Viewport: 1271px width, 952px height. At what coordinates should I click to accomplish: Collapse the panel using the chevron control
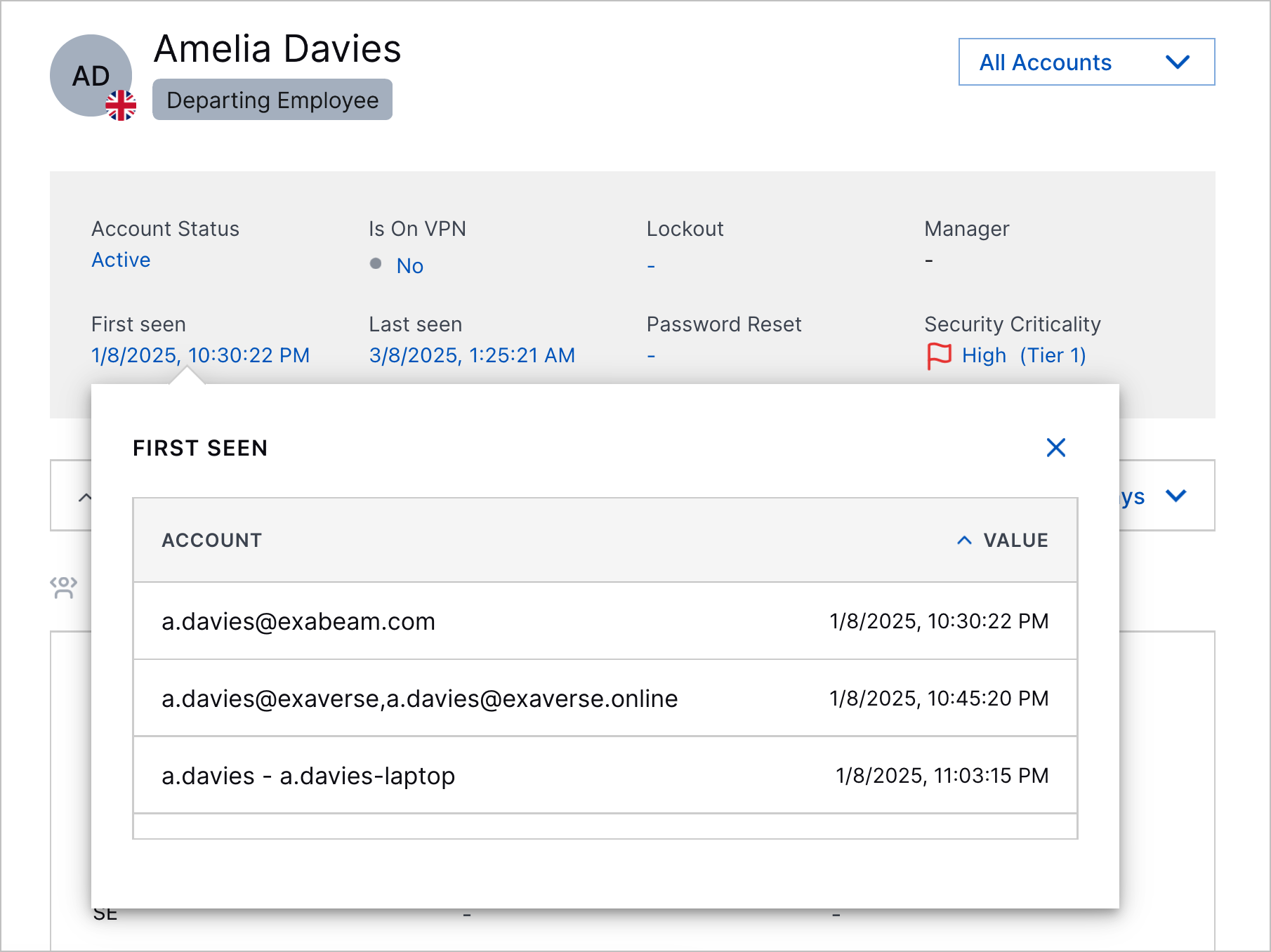coord(86,496)
